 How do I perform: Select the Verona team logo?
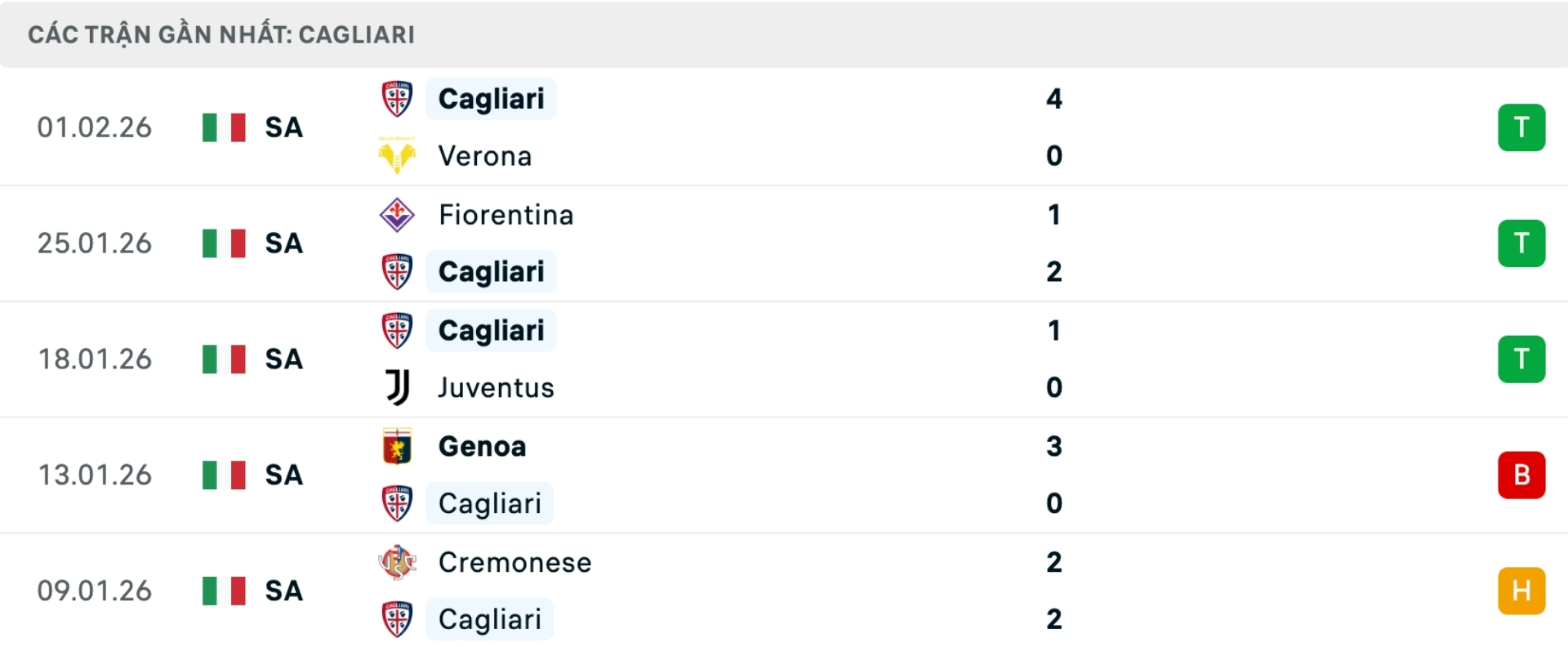[x=397, y=156]
